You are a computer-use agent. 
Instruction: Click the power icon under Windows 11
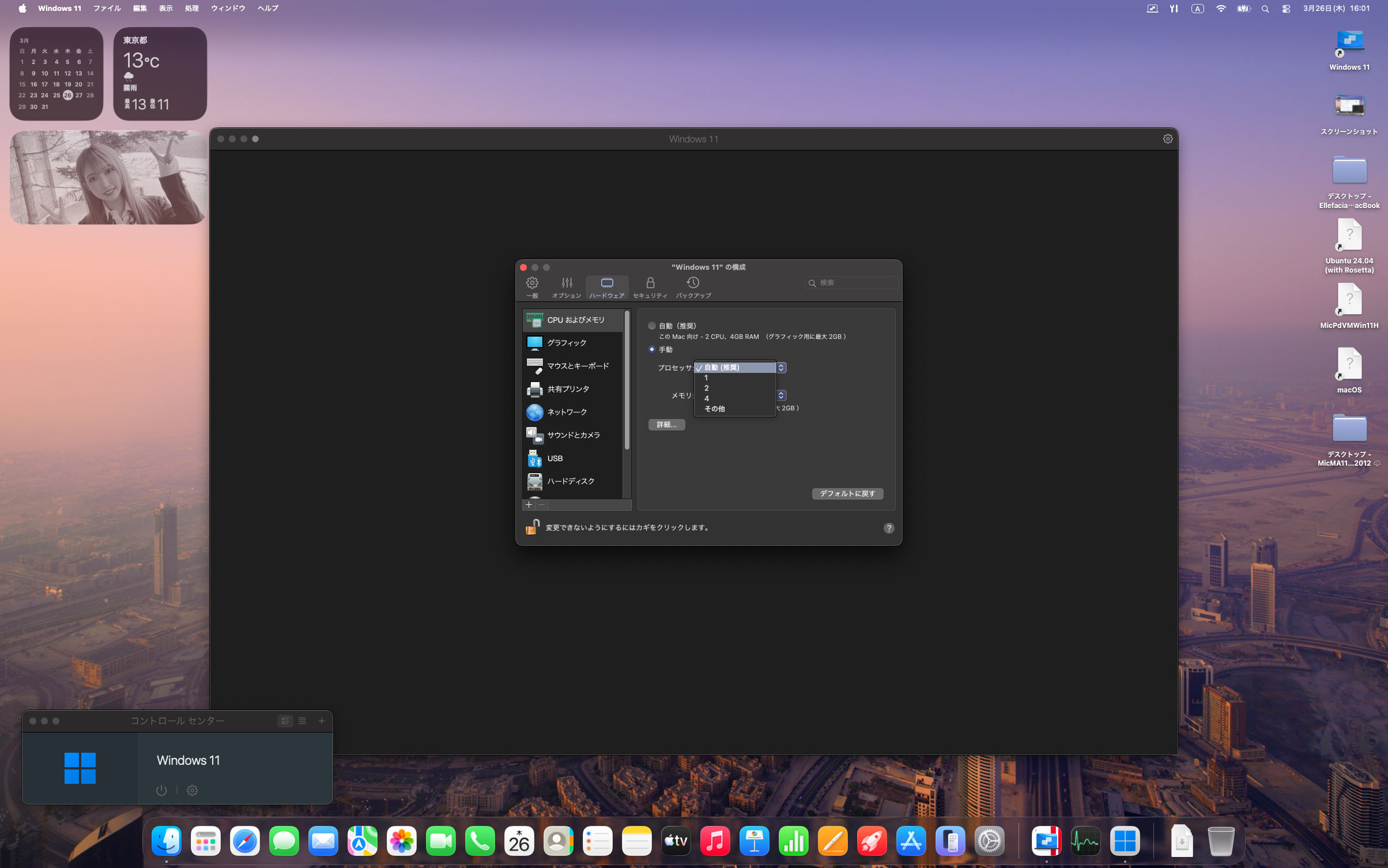pos(161,790)
